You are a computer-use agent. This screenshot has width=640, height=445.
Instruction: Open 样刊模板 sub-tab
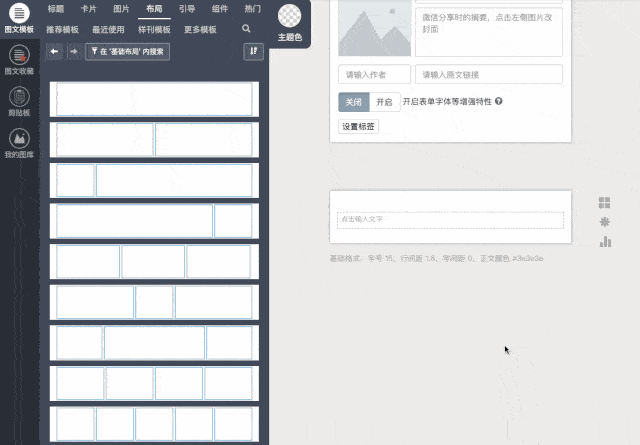[154, 29]
